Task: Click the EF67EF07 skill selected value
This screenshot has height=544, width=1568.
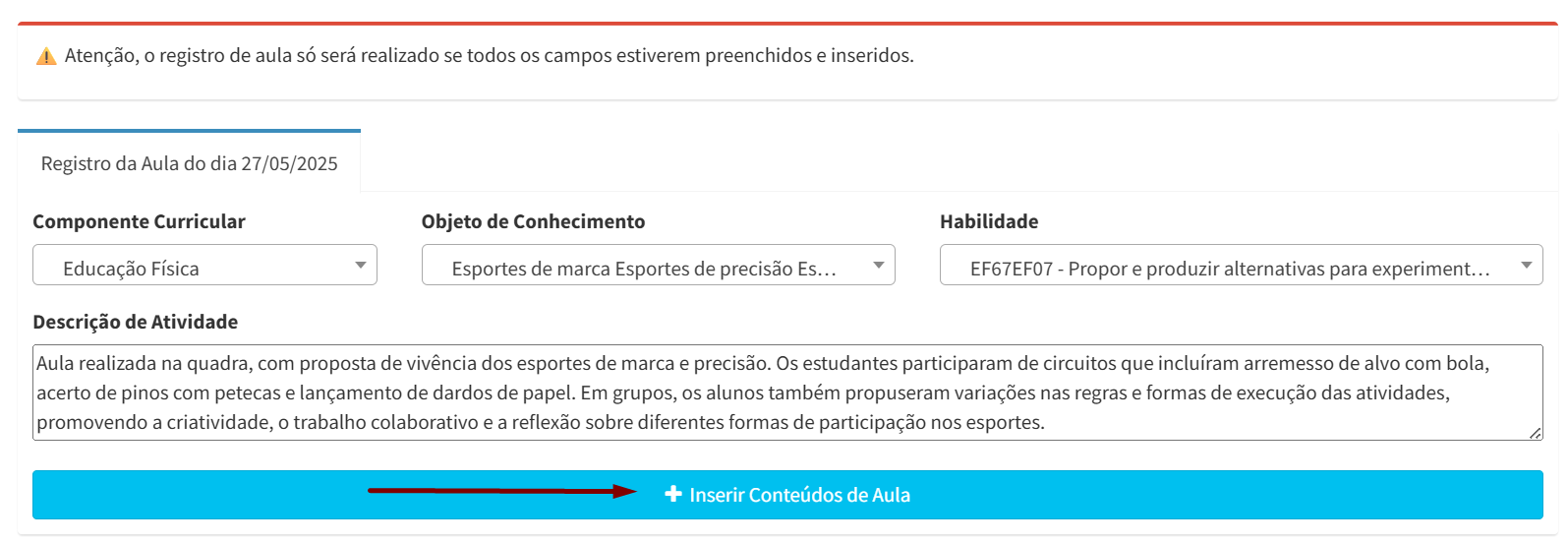Action: [1230, 269]
